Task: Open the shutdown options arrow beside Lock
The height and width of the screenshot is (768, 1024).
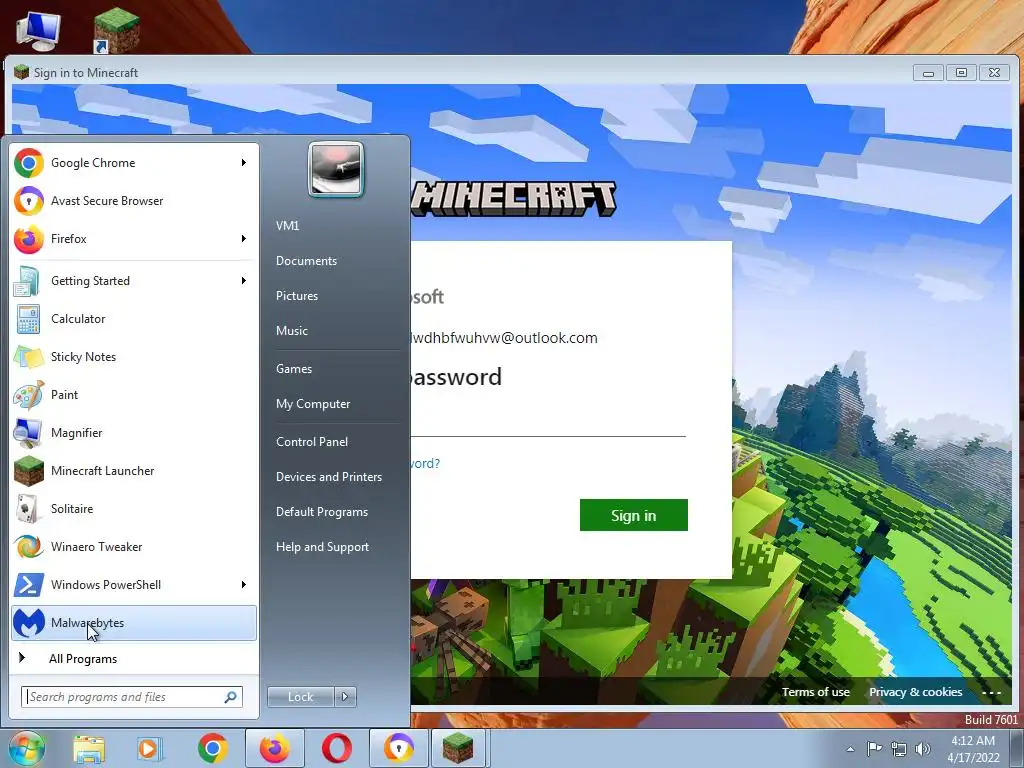Action: (x=345, y=697)
